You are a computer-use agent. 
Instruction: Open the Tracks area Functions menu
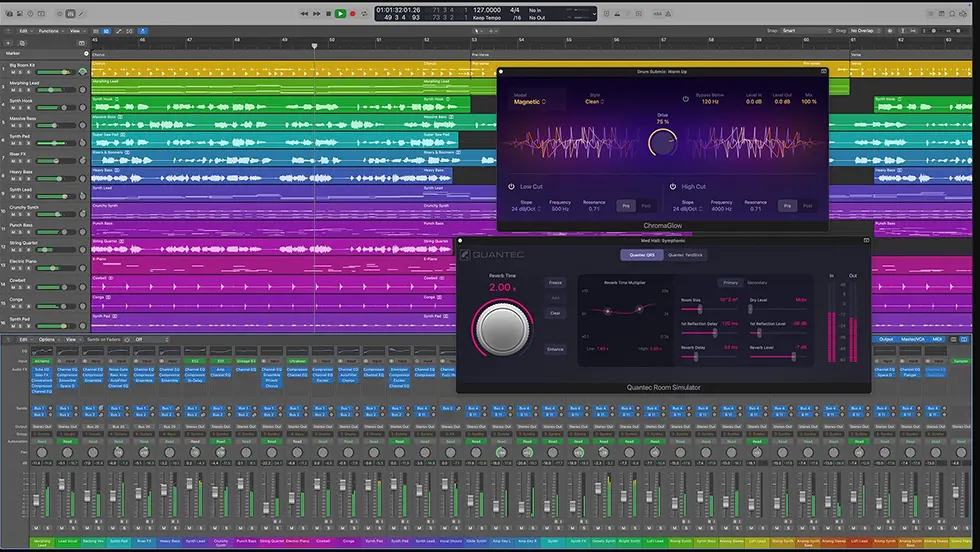pos(51,31)
